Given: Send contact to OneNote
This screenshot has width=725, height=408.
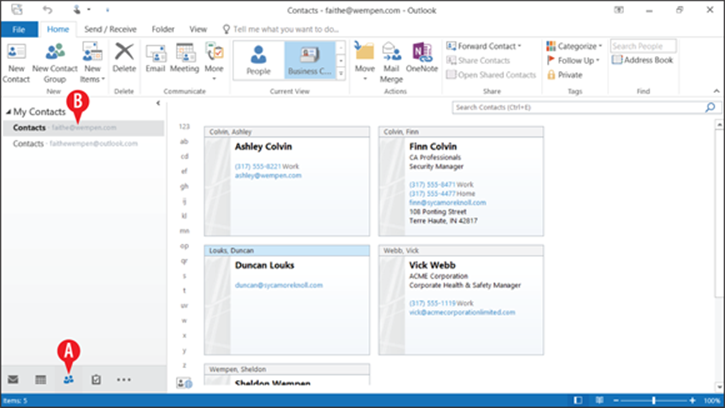Looking at the screenshot, I should click(x=422, y=57).
